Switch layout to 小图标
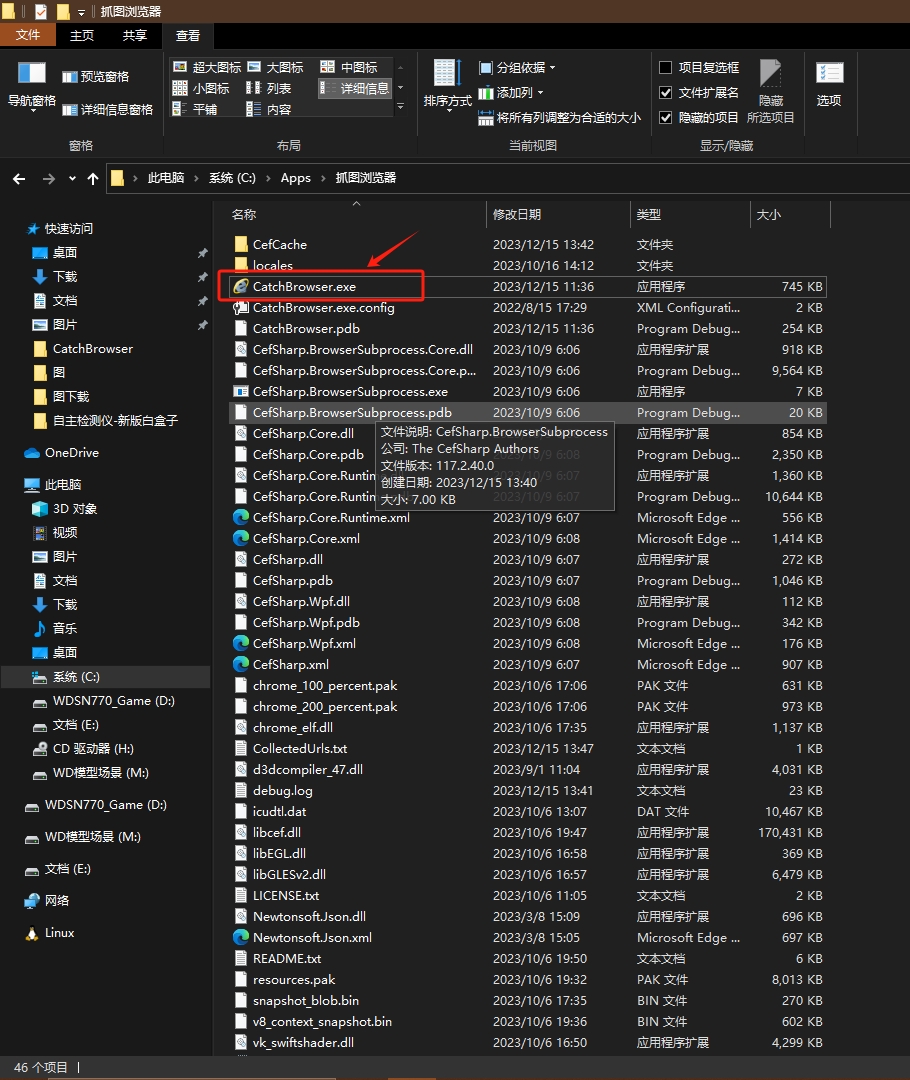Viewport: 910px width, 1080px height. pyautogui.click(x=201, y=88)
